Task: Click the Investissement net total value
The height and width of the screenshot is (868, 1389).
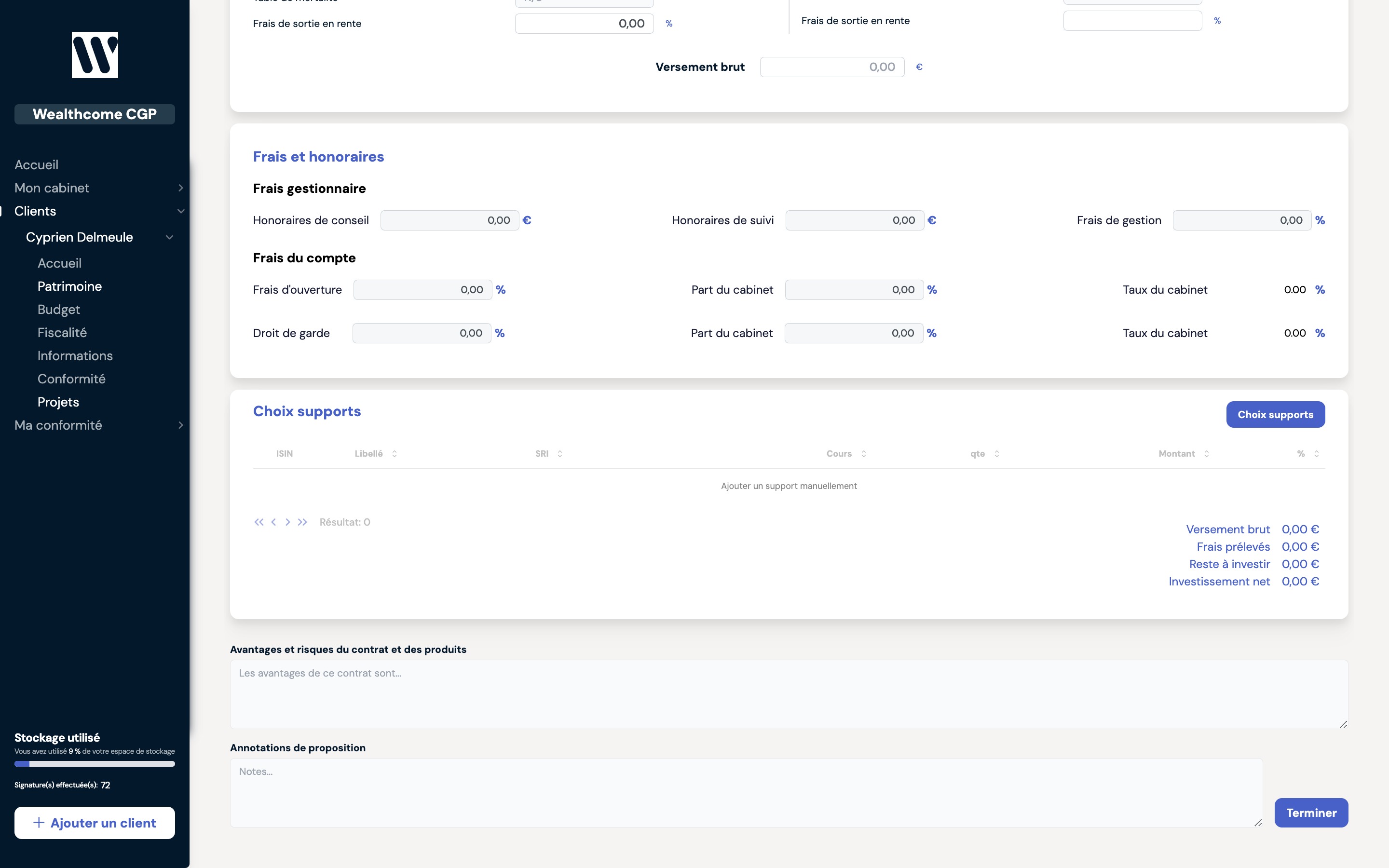Action: coord(1300,582)
